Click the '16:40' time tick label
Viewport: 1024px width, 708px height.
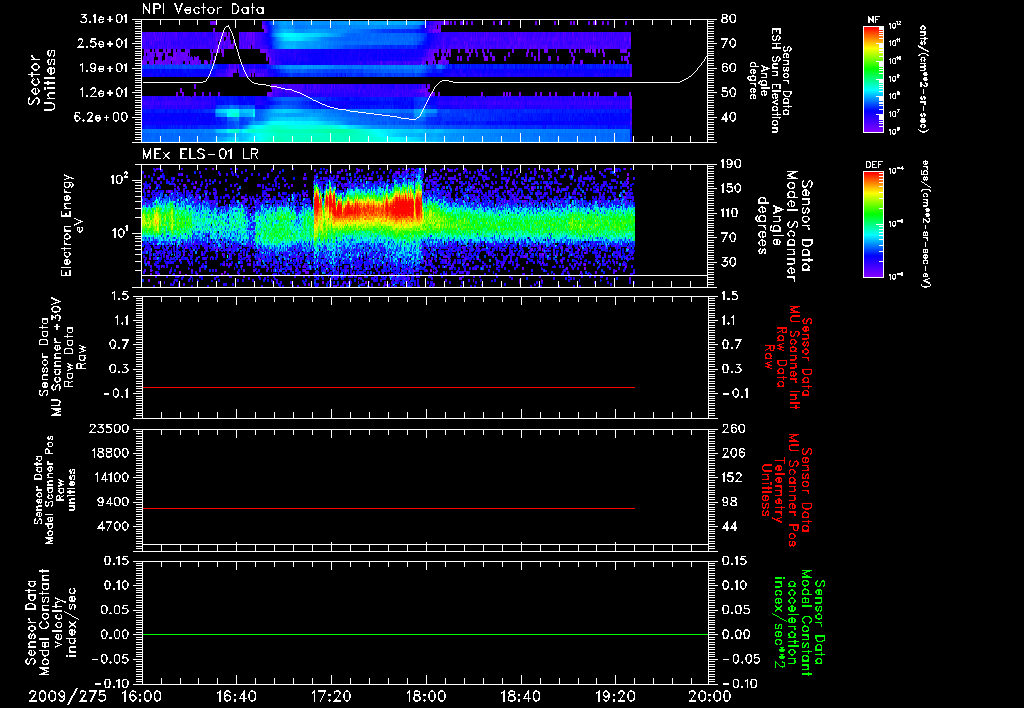pyautogui.click(x=236, y=696)
